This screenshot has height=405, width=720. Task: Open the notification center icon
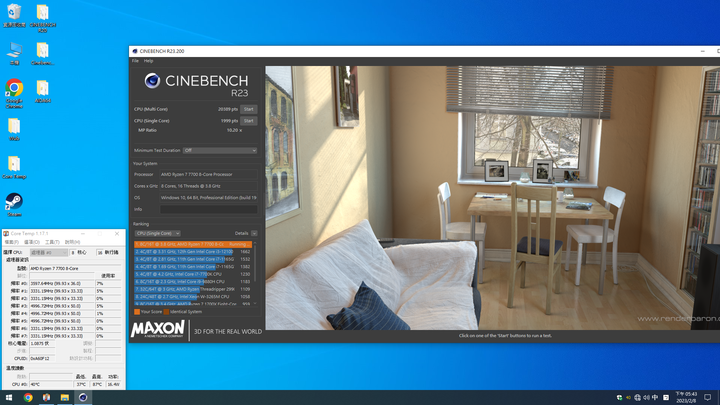coord(708,398)
